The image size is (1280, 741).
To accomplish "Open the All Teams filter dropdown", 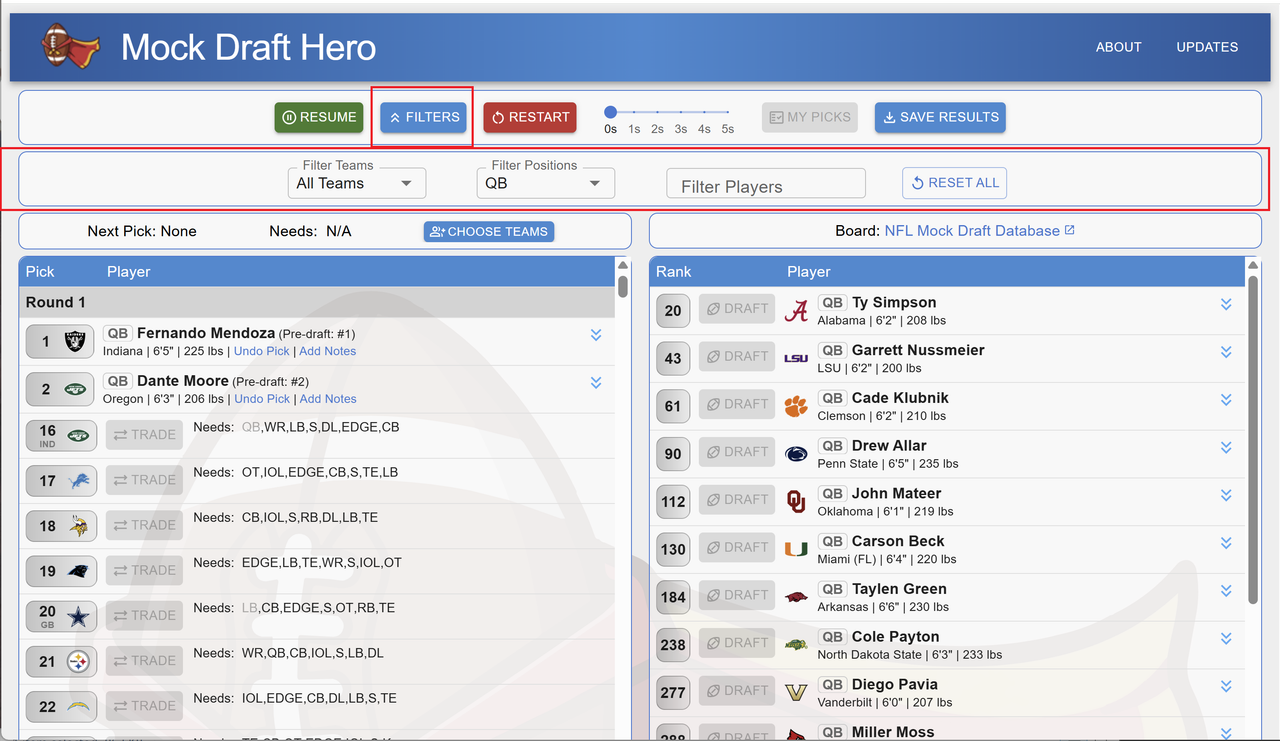I will coord(357,183).
